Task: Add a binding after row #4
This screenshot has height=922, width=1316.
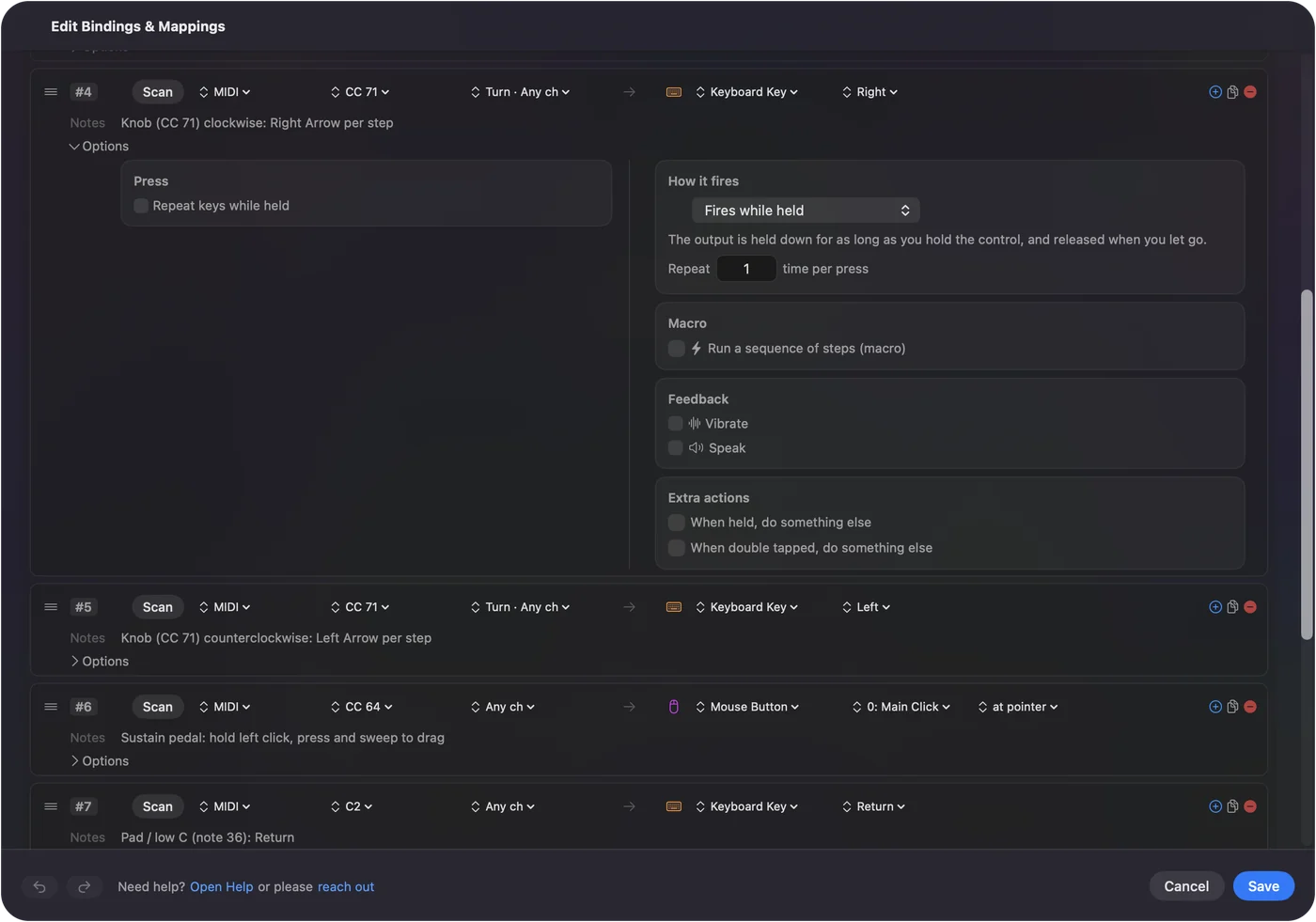Action: [1215, 92]
